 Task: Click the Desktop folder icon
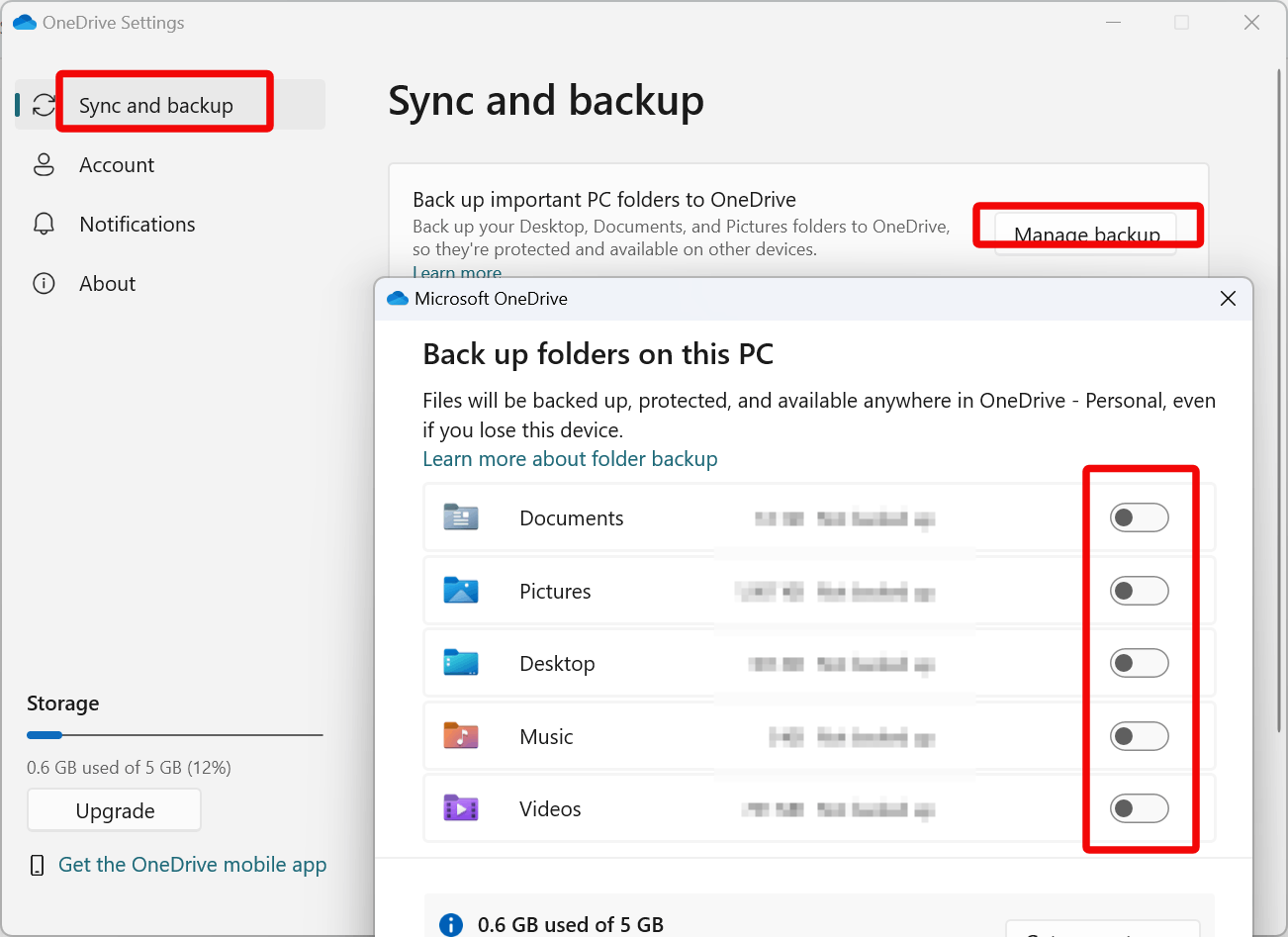click(461, 663)
